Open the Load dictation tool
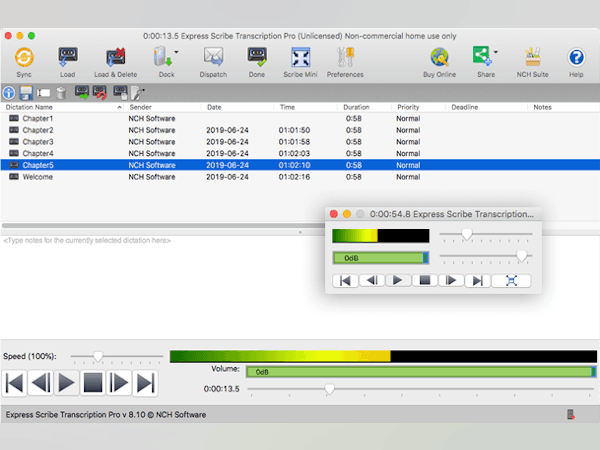 pyautogui.click(x=68, y=58)
